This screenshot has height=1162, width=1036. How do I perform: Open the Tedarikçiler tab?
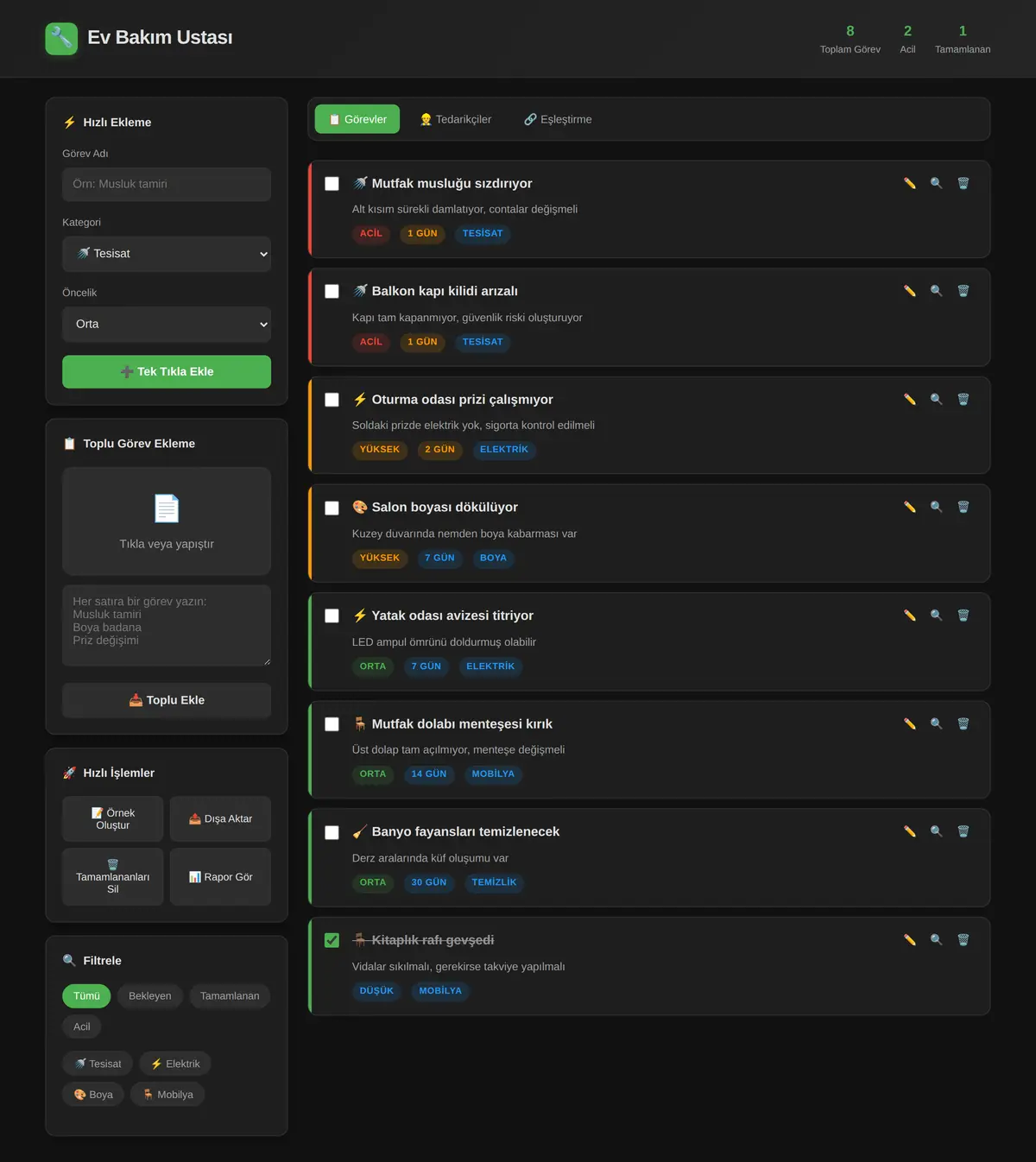(456, 119)
